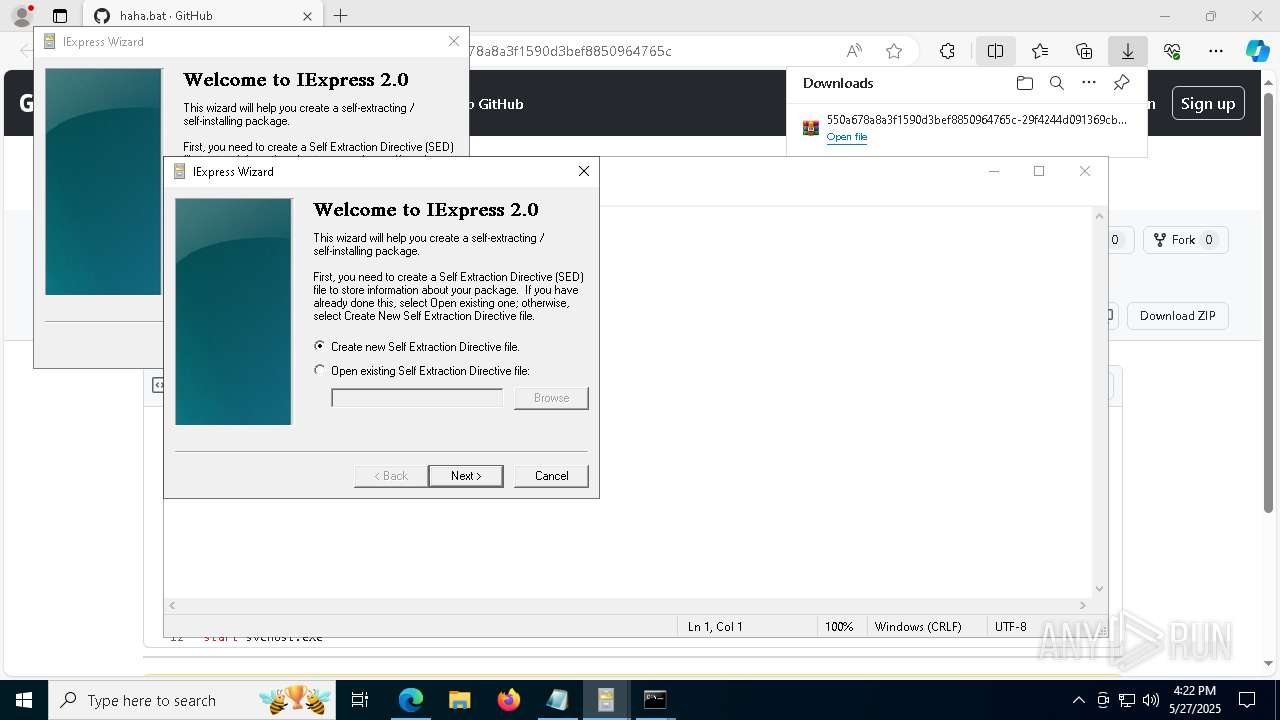The image size is (1280, 720).
Task: Click the taskbar search box
Action: 193,700
